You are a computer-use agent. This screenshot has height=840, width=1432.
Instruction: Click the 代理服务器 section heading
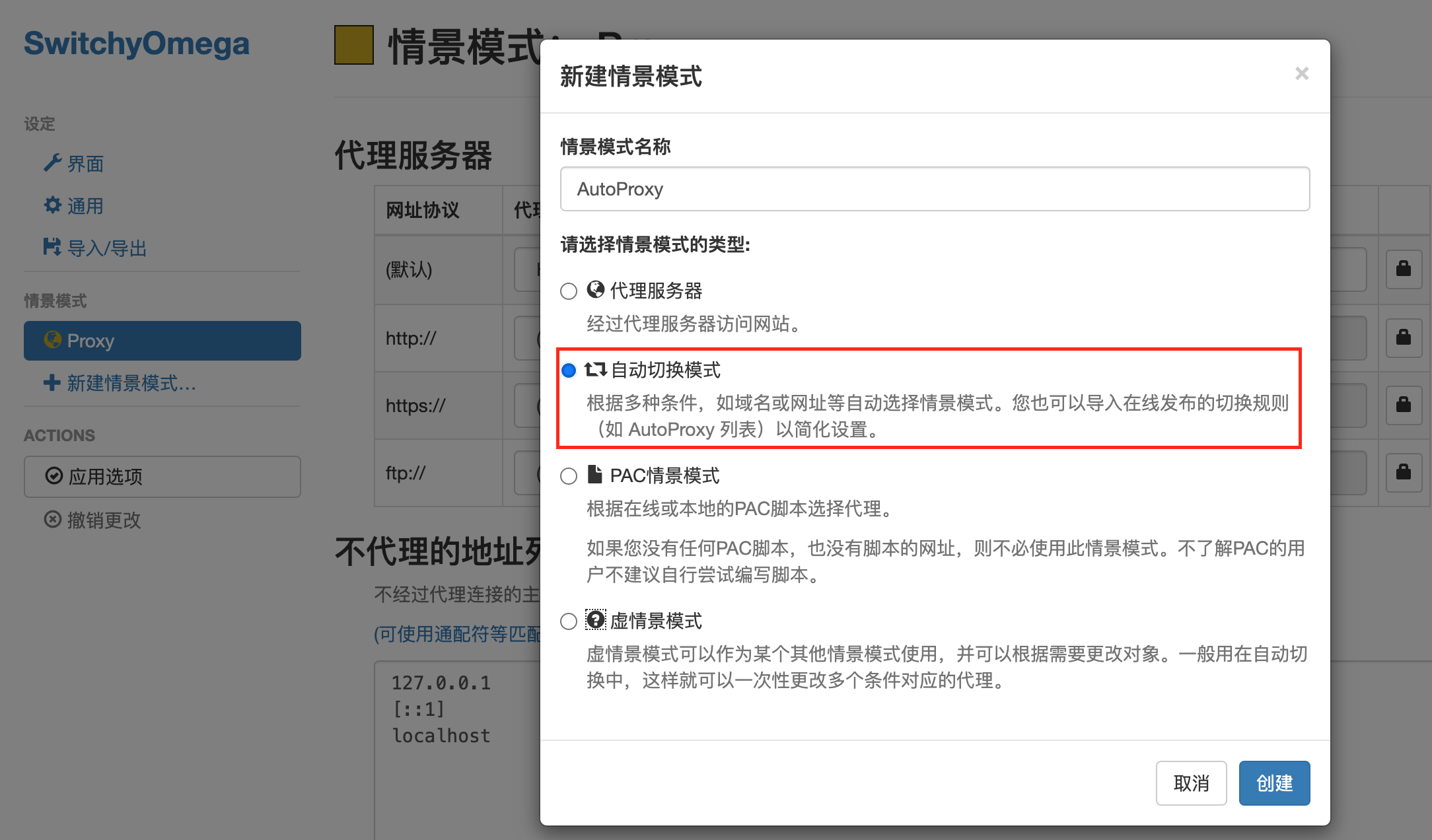pos(413,156)
